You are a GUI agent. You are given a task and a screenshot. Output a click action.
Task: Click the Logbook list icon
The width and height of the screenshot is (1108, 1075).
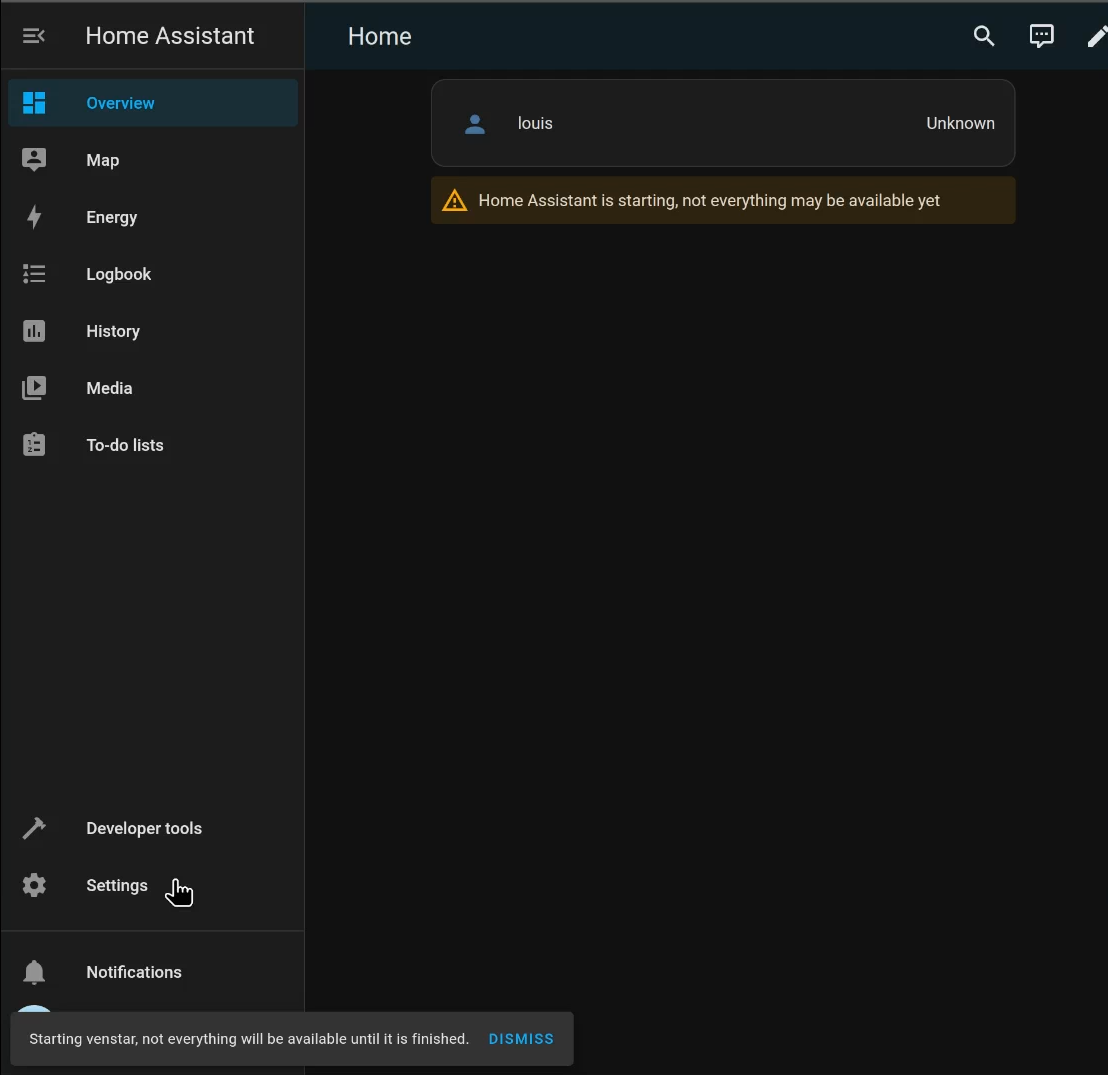point(34,274)
